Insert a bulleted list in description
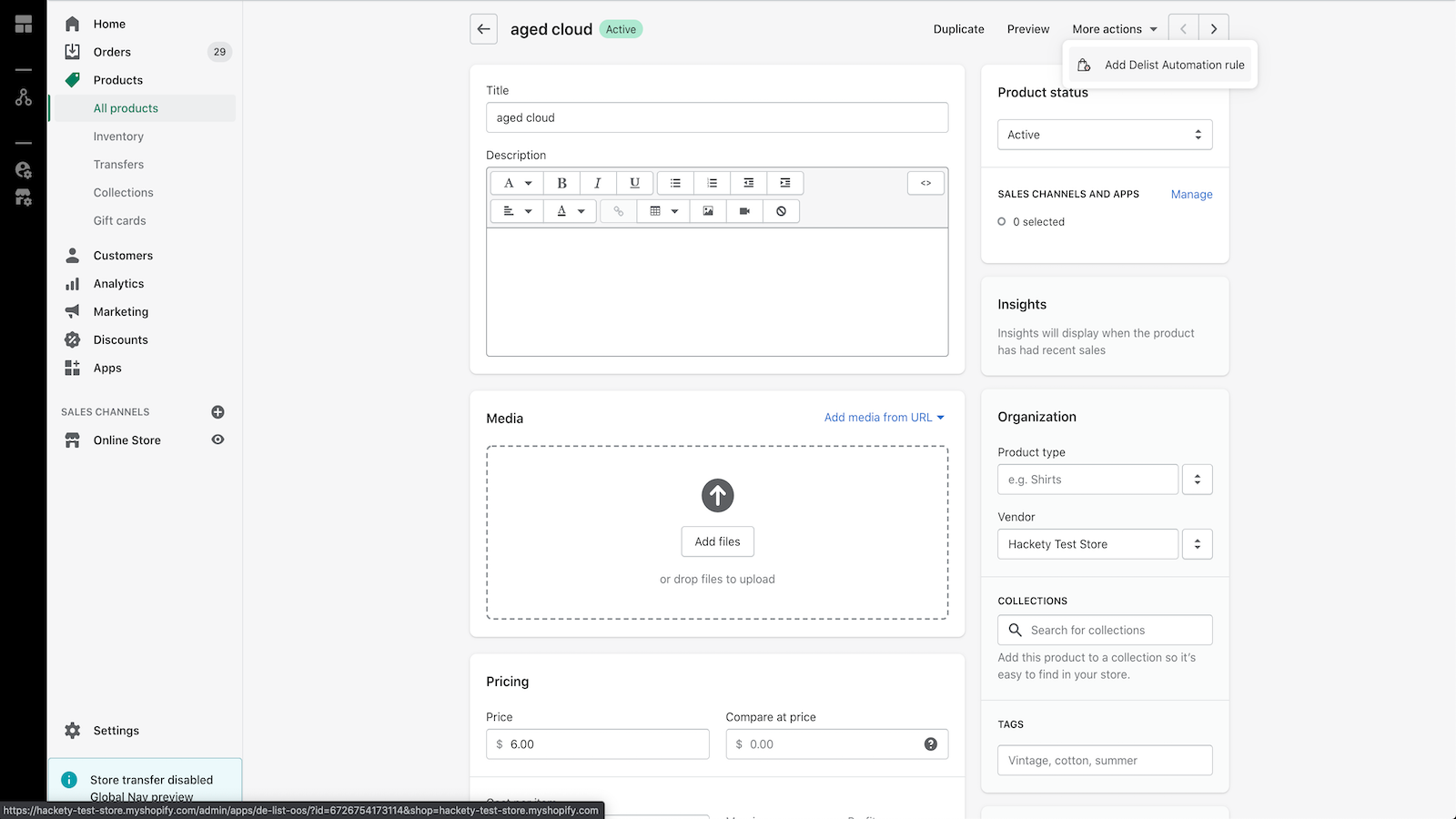The width and height of the screenshot is (1456, 819). pyautogui.click(x=675, y=183)
